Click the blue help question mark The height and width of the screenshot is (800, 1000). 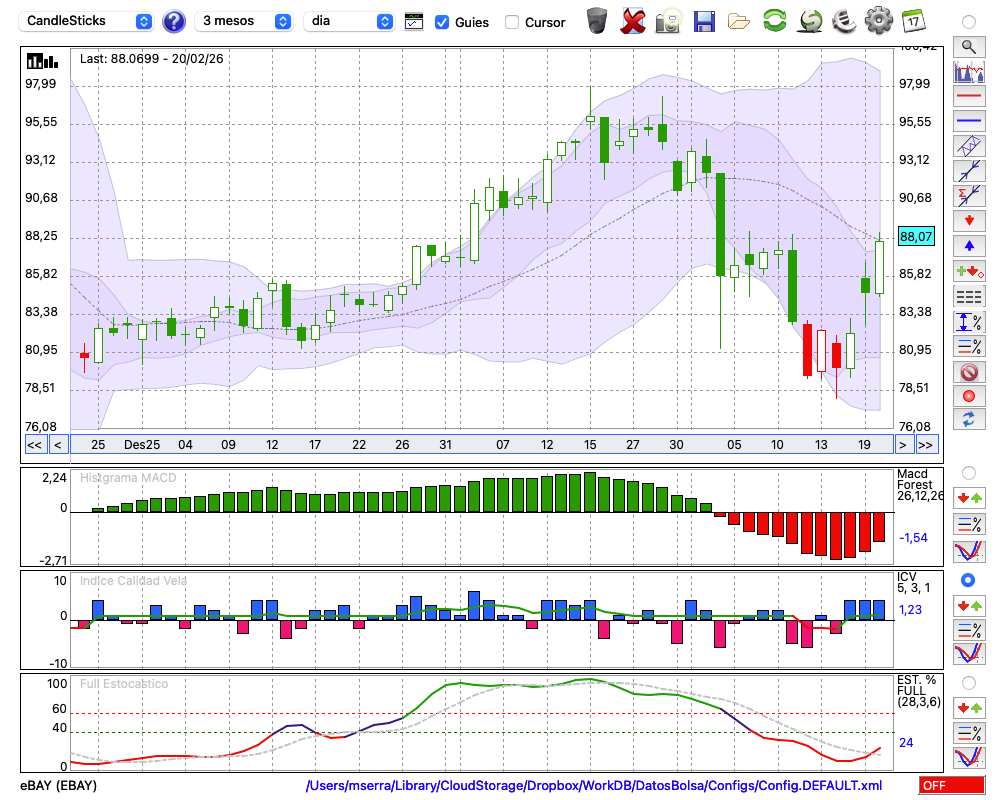(173, 22)
